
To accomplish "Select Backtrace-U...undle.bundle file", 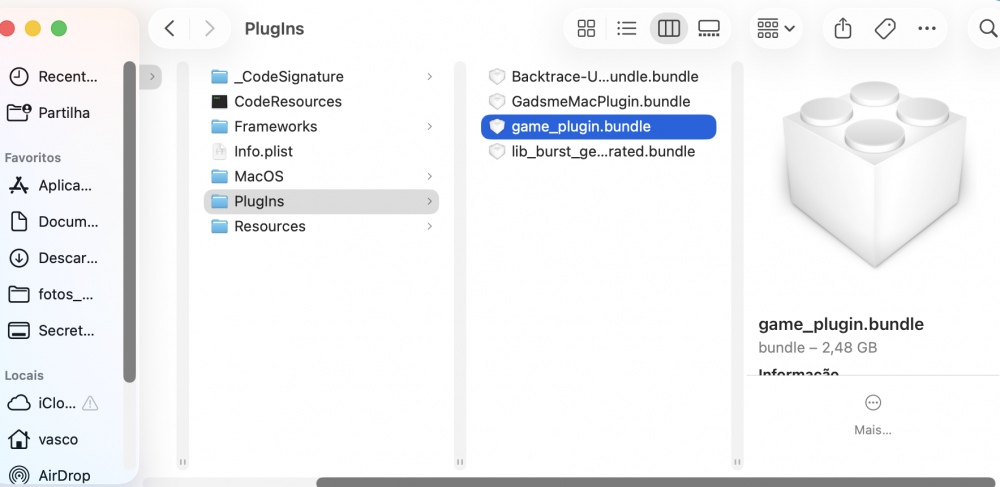I will (x=599, y=76).
